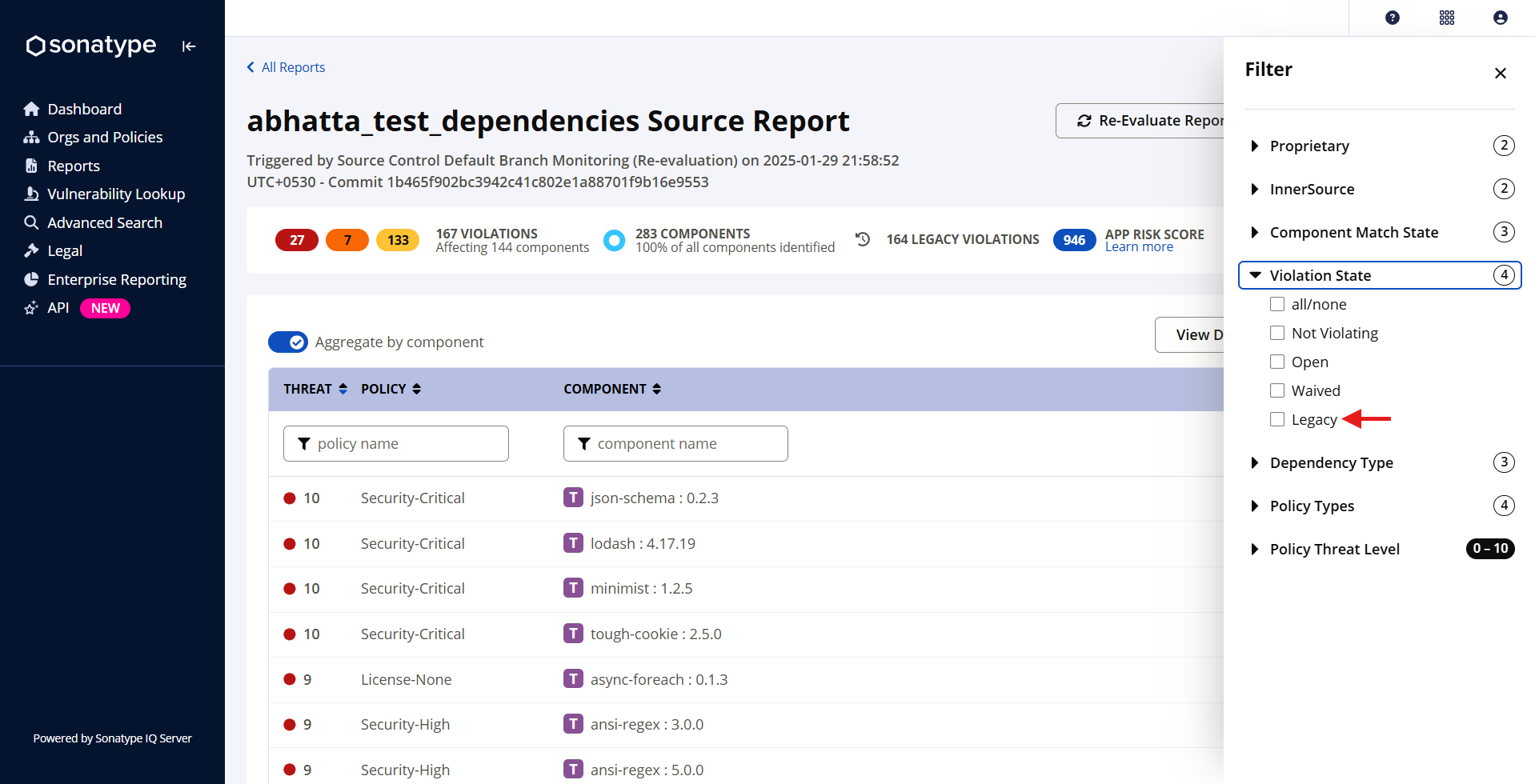Click the red 27 critical violations badge
Screen dimensions: 1535x784
click(x=297, y=240)
